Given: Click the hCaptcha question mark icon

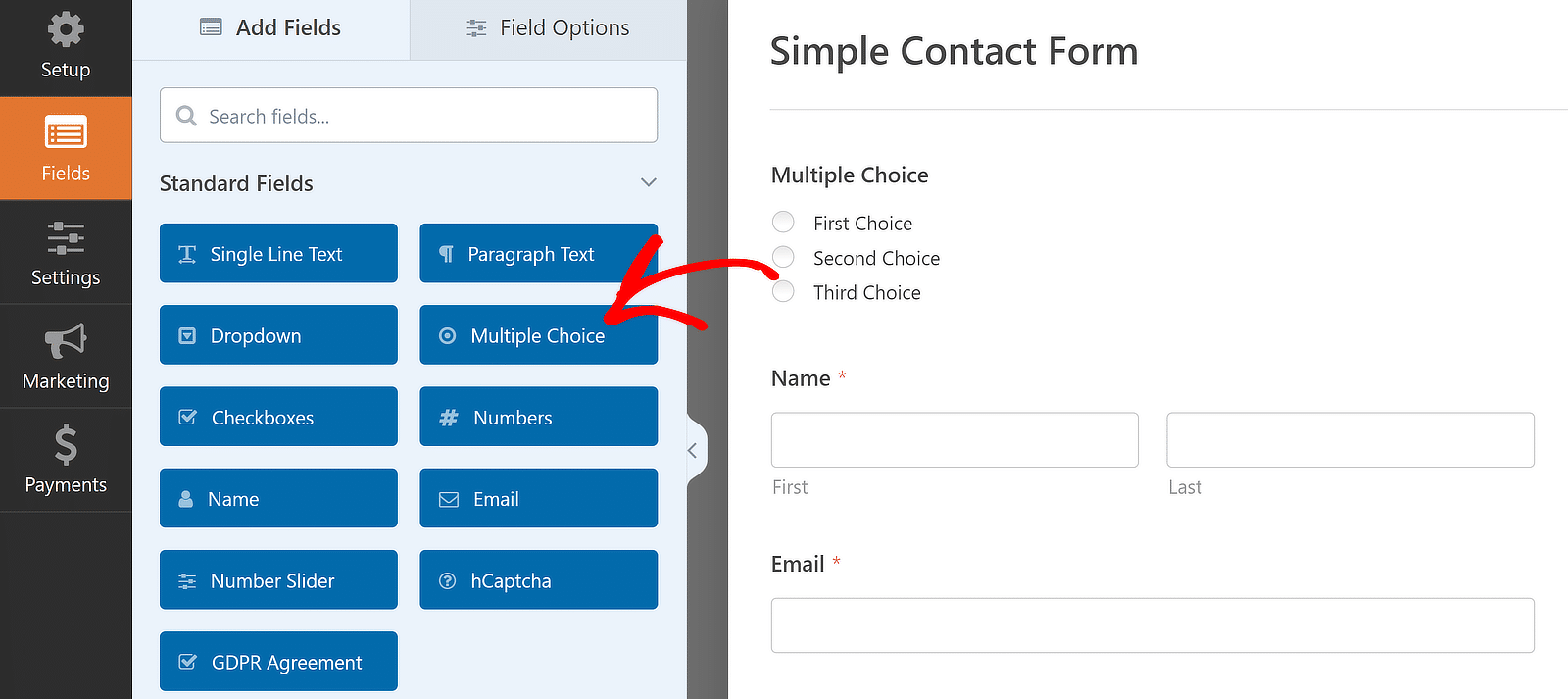Looking at the screenshot, I should pyautogui.click(x=448, y=579).
